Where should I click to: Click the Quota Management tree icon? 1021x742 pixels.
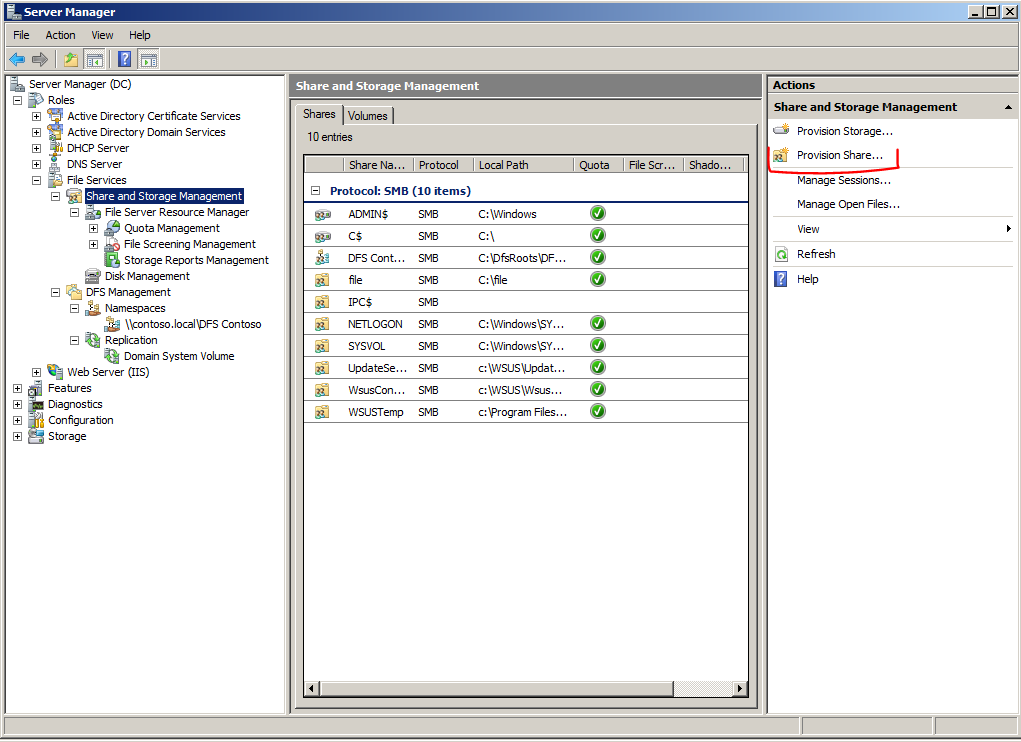(112, 228)
